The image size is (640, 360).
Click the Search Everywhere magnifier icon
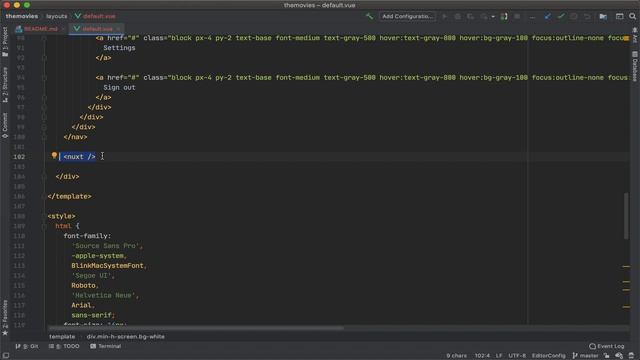click(632, 16)
